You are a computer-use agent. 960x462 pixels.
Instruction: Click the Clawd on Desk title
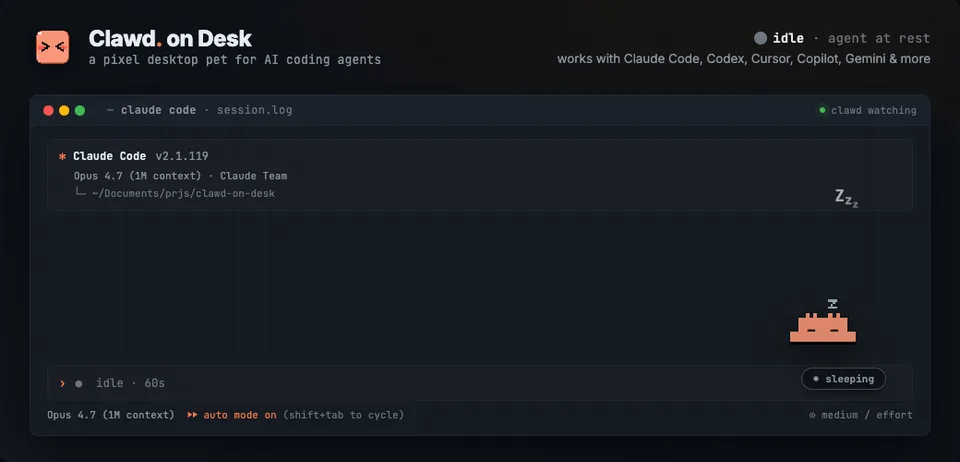(x=170, y=39)
